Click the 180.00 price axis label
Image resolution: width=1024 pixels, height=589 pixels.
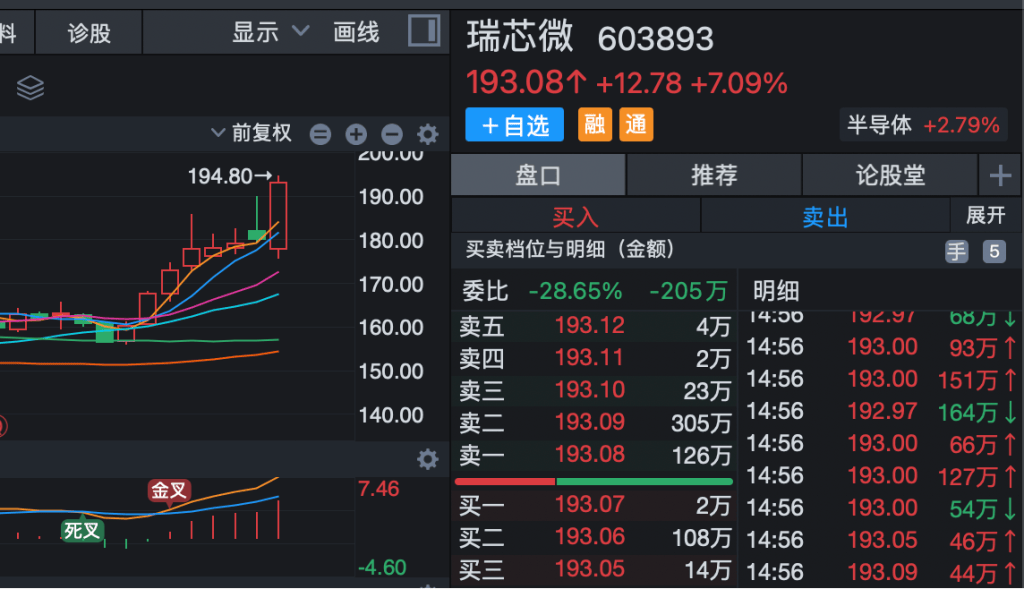(391, 240)
